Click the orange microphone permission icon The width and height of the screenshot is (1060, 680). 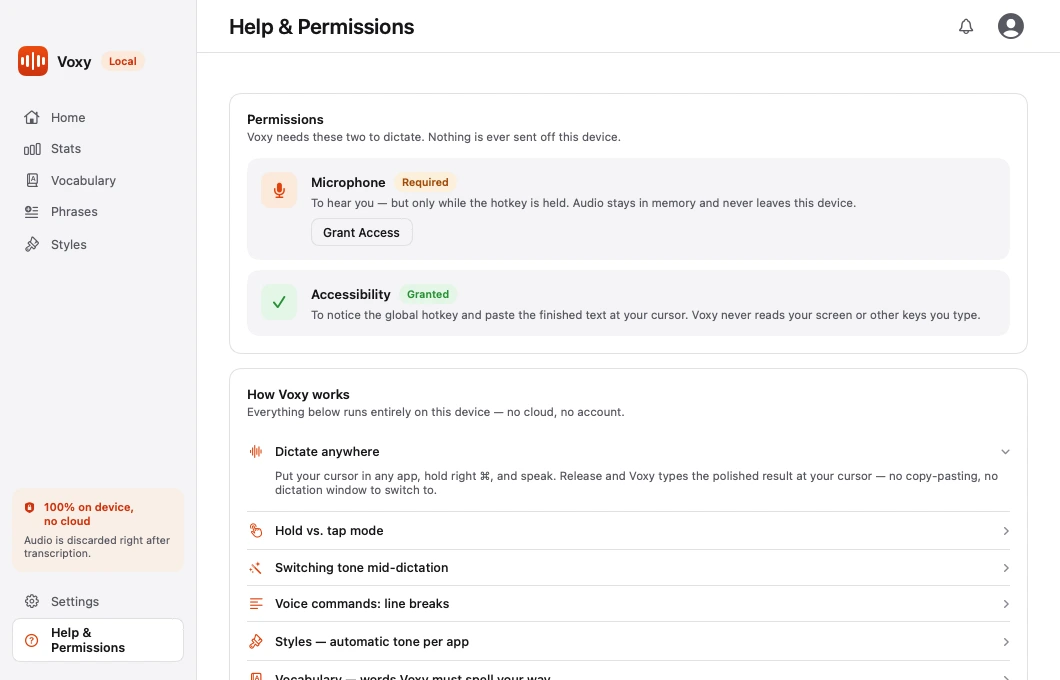279,190
